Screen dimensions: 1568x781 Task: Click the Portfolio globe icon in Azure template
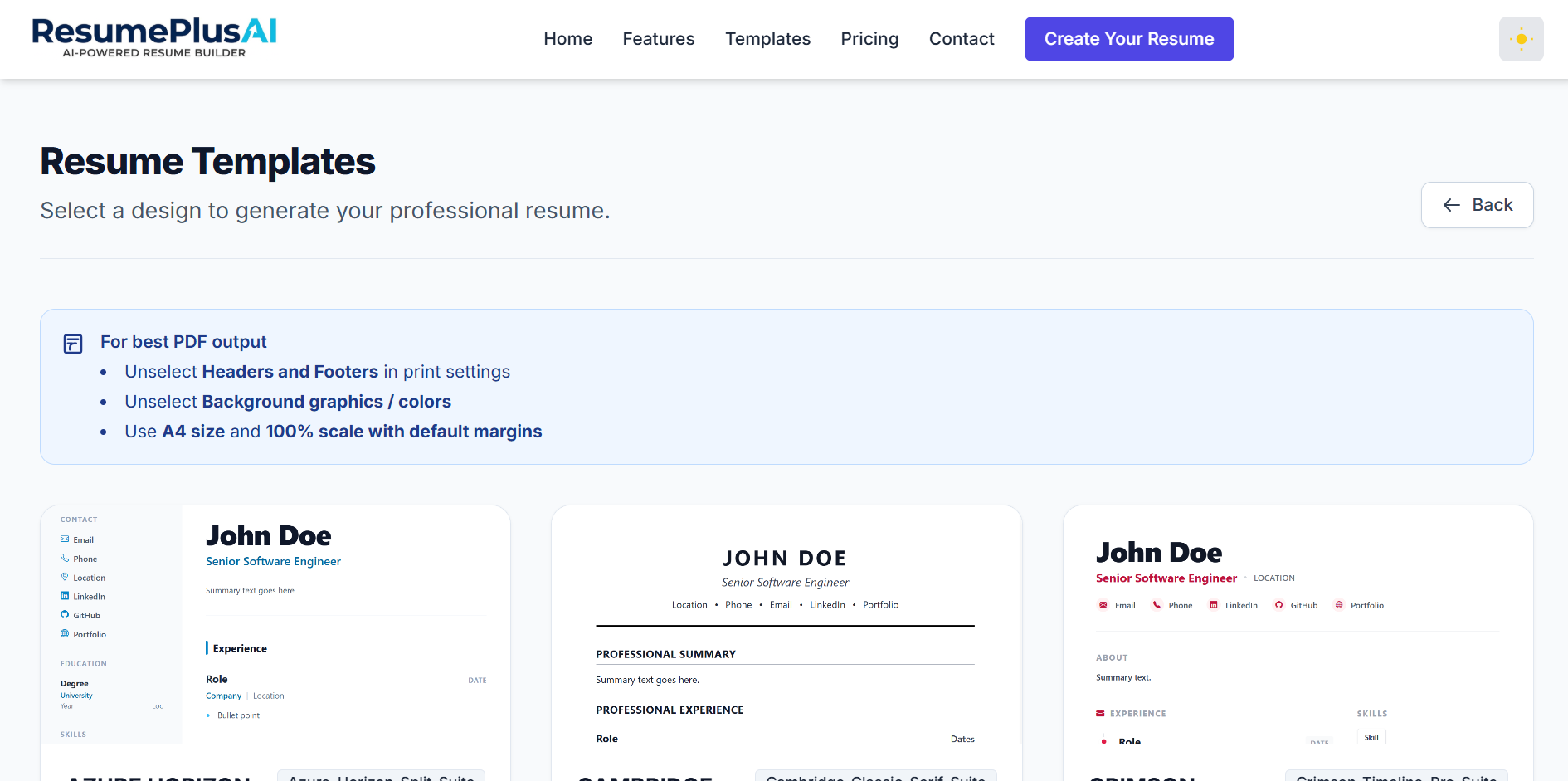65,634
